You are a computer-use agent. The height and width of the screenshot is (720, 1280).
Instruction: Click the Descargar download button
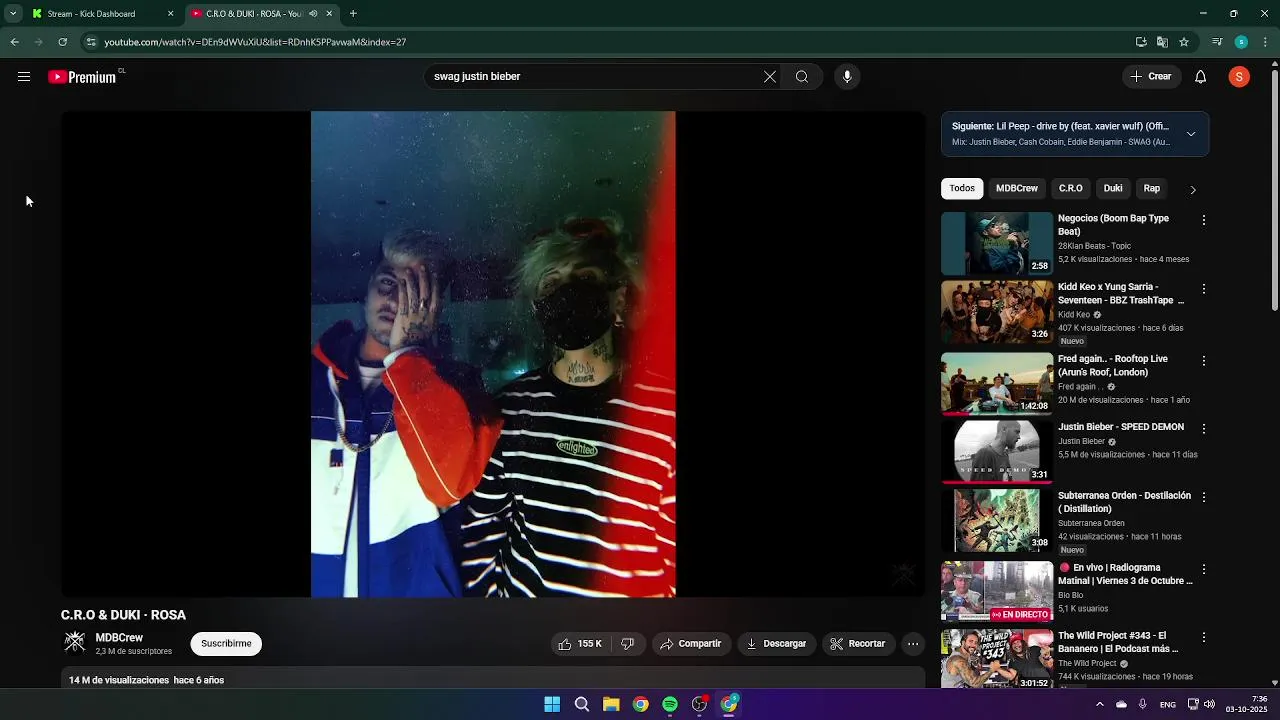pyautogui.click(x=776, y=644)
